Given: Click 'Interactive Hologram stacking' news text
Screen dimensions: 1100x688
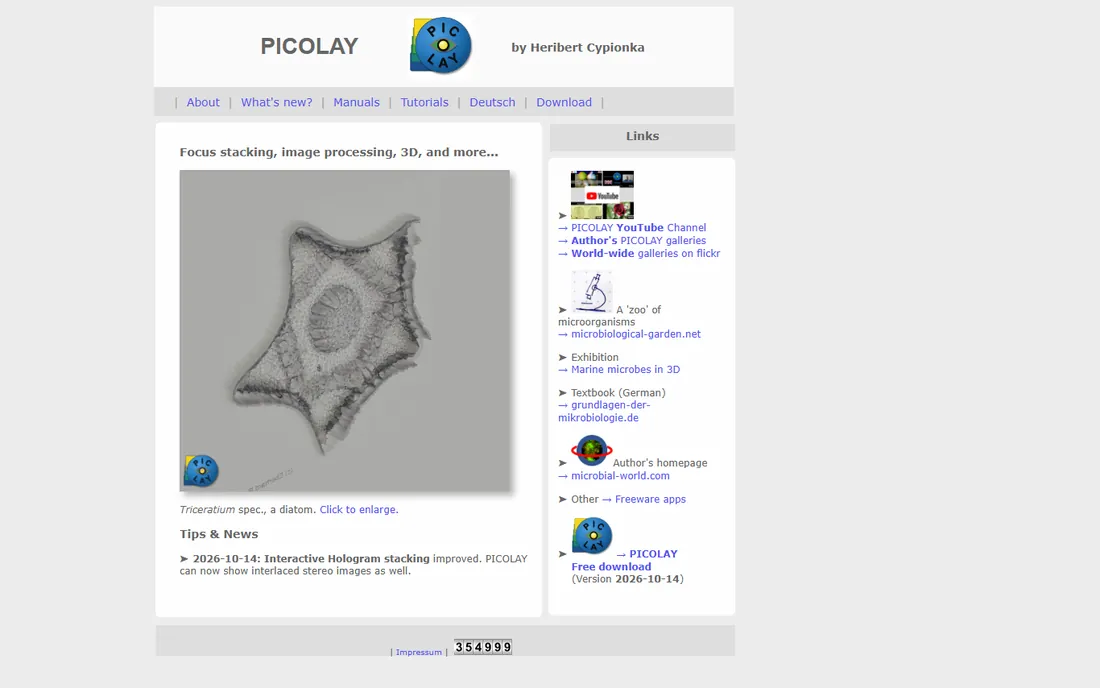Looking at the screenshot, I should tap(347, 559).
